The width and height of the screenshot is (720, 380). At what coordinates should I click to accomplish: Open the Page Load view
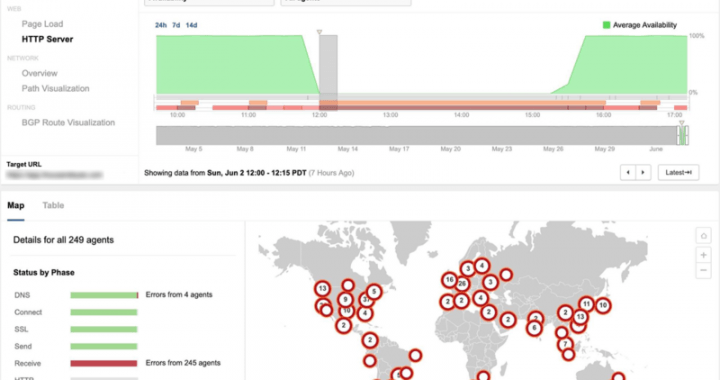42,24
